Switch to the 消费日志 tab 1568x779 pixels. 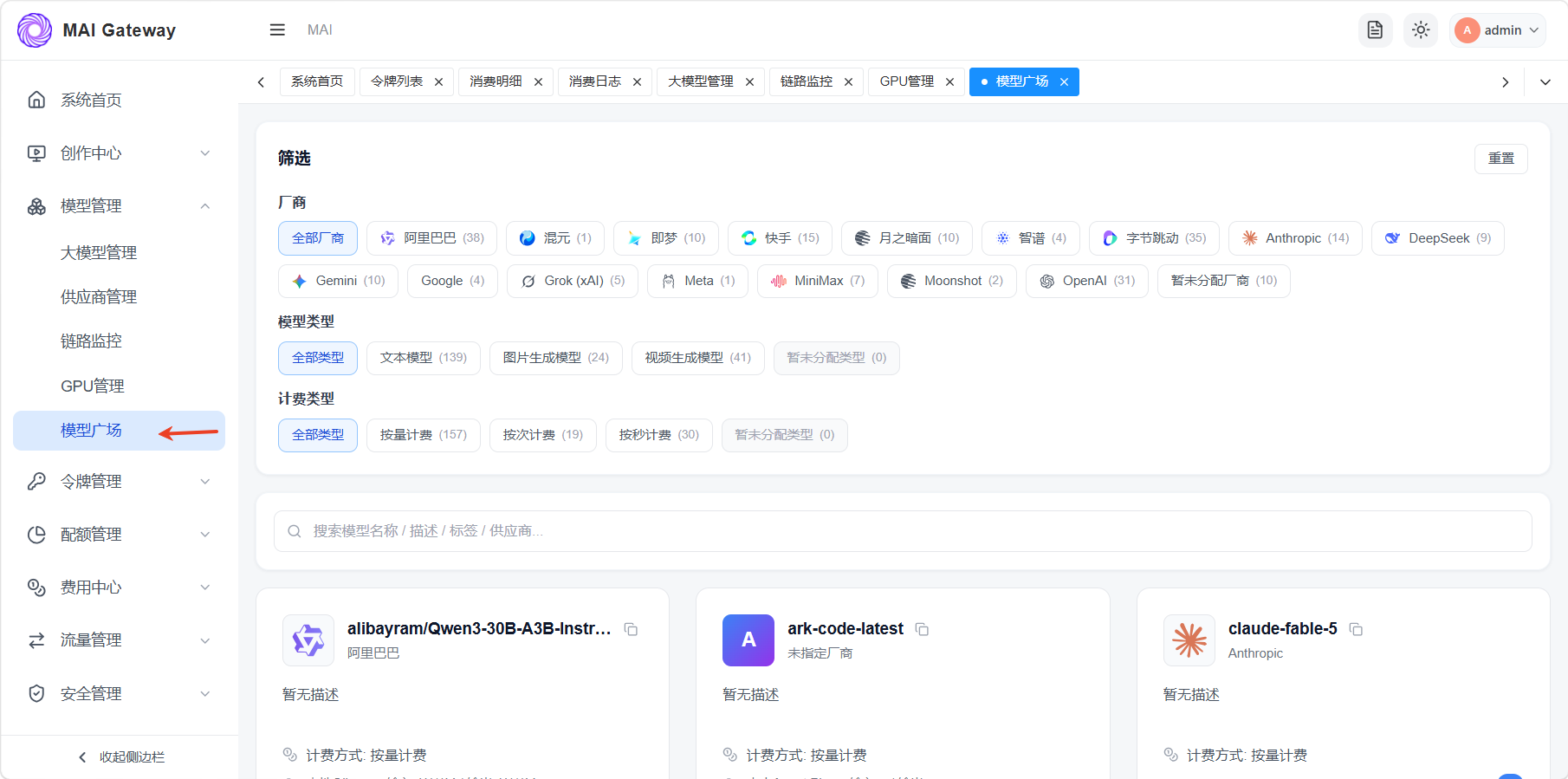(x=595, y=81)
